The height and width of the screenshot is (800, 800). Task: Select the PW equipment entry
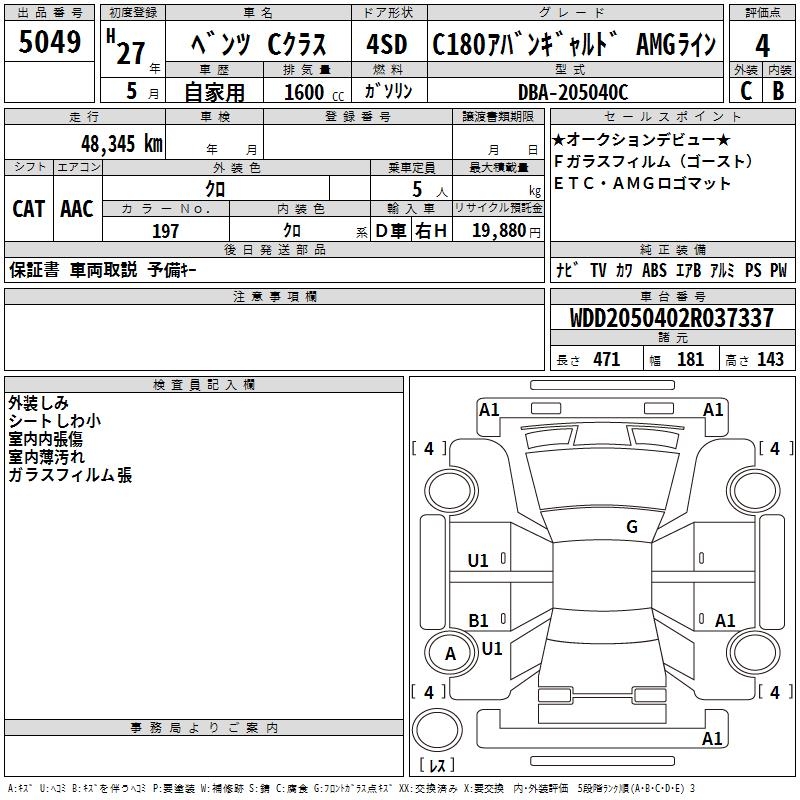(x=779, y=270)
